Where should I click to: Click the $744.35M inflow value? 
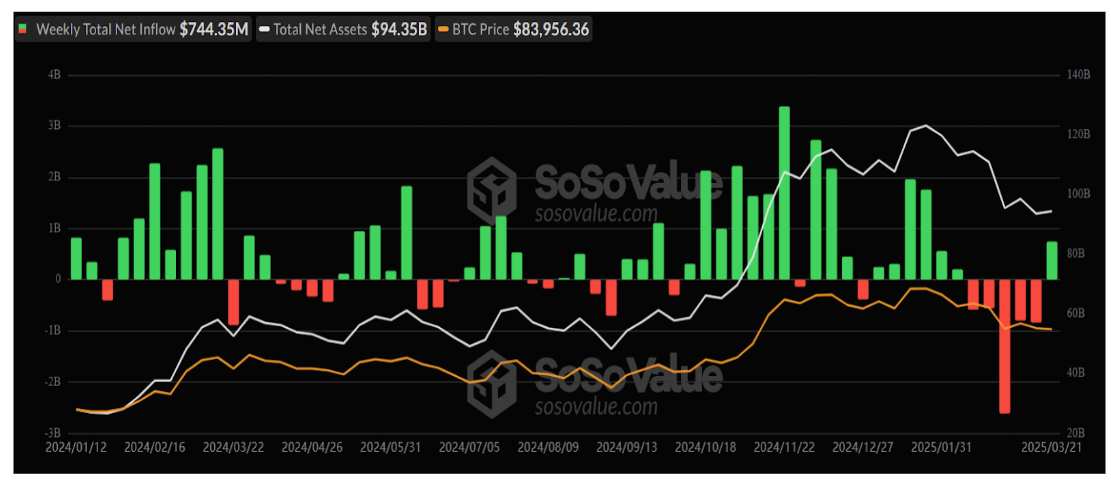(x=214, y=30)
